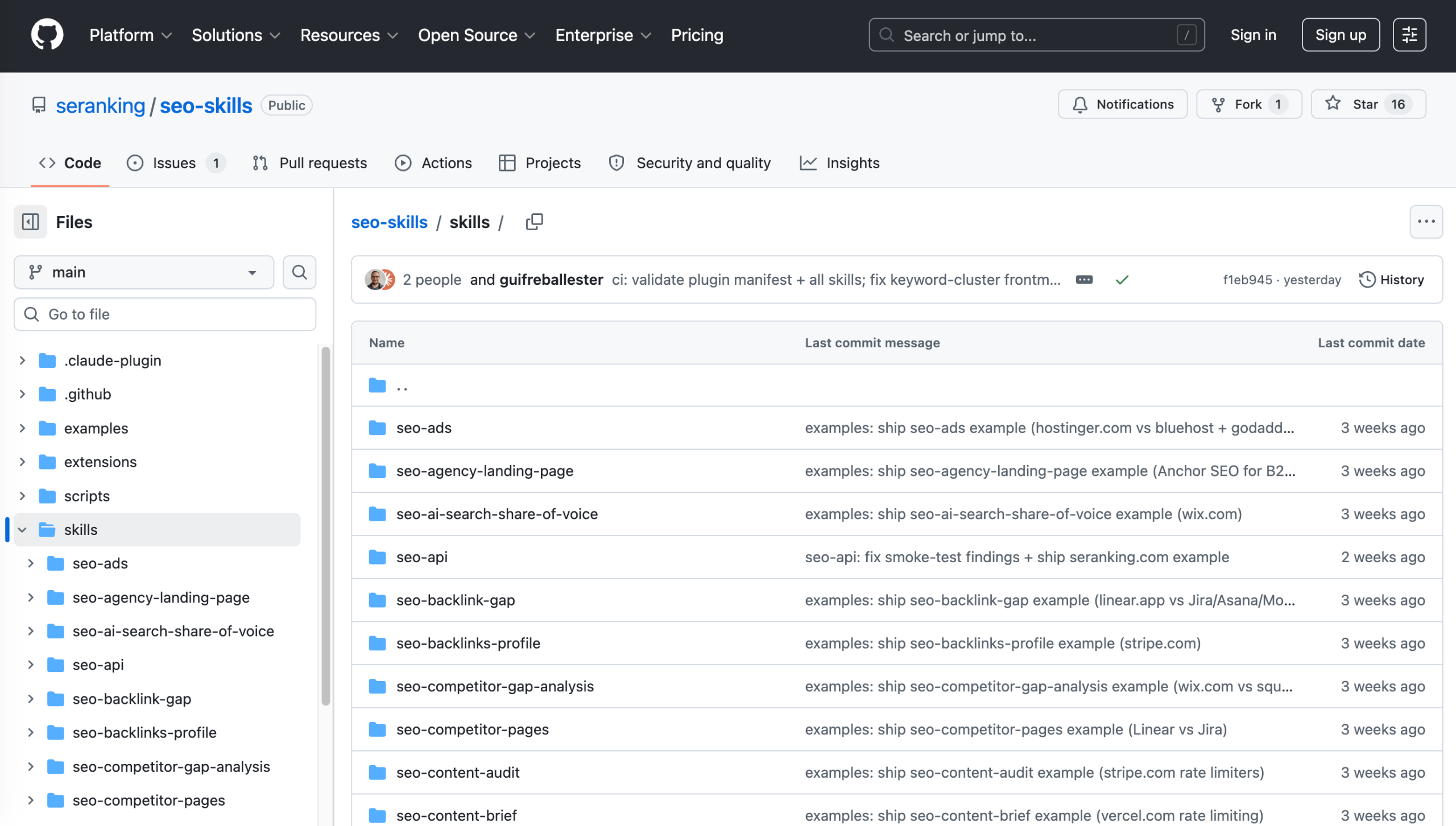Switch to Security and quality tab

(690, 163)
